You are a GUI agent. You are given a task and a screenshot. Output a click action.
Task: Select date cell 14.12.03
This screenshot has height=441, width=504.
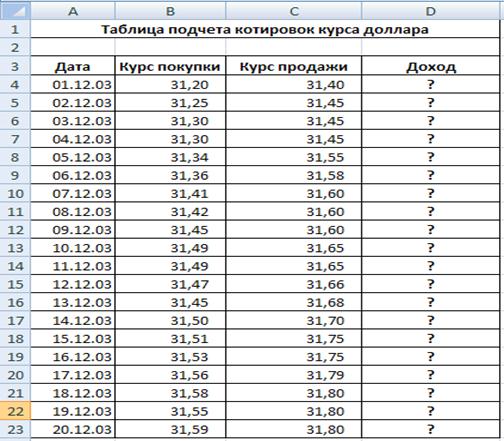coord(73,320)
